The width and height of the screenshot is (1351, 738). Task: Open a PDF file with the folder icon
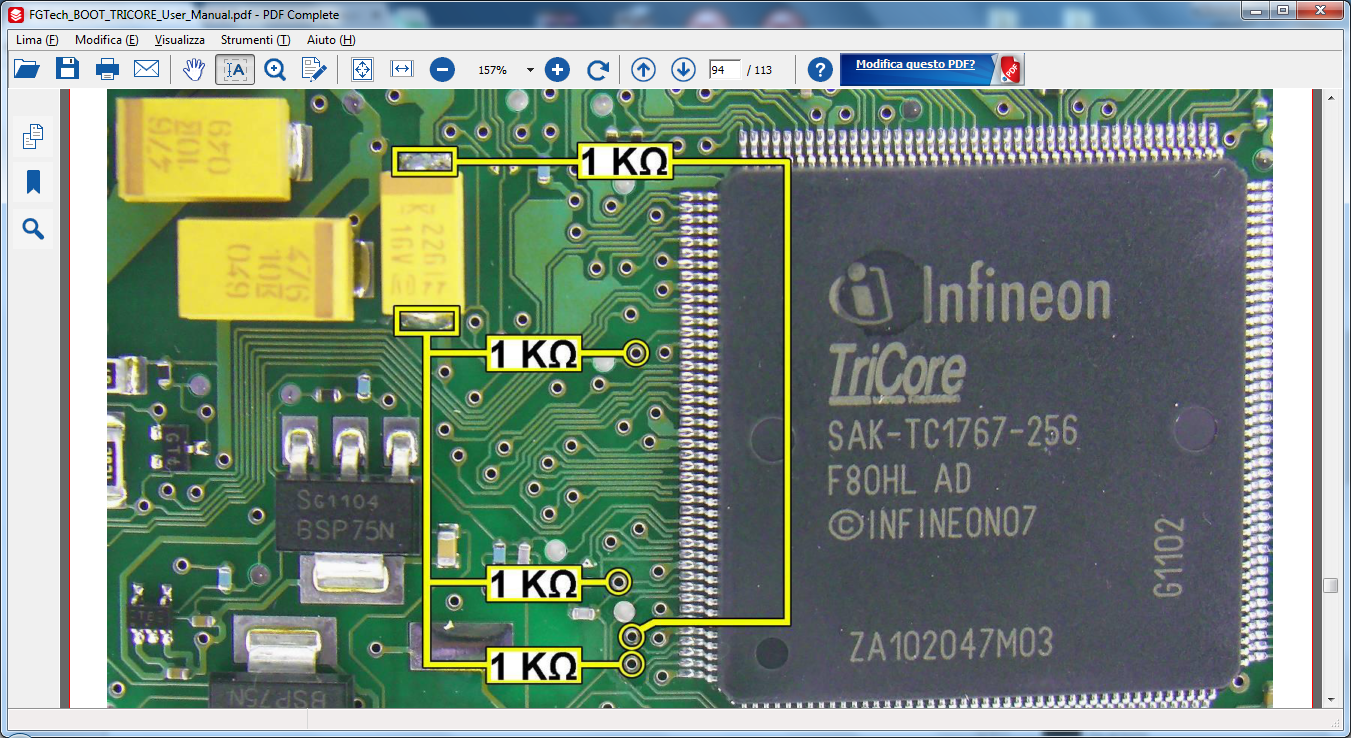pos(27,69)
